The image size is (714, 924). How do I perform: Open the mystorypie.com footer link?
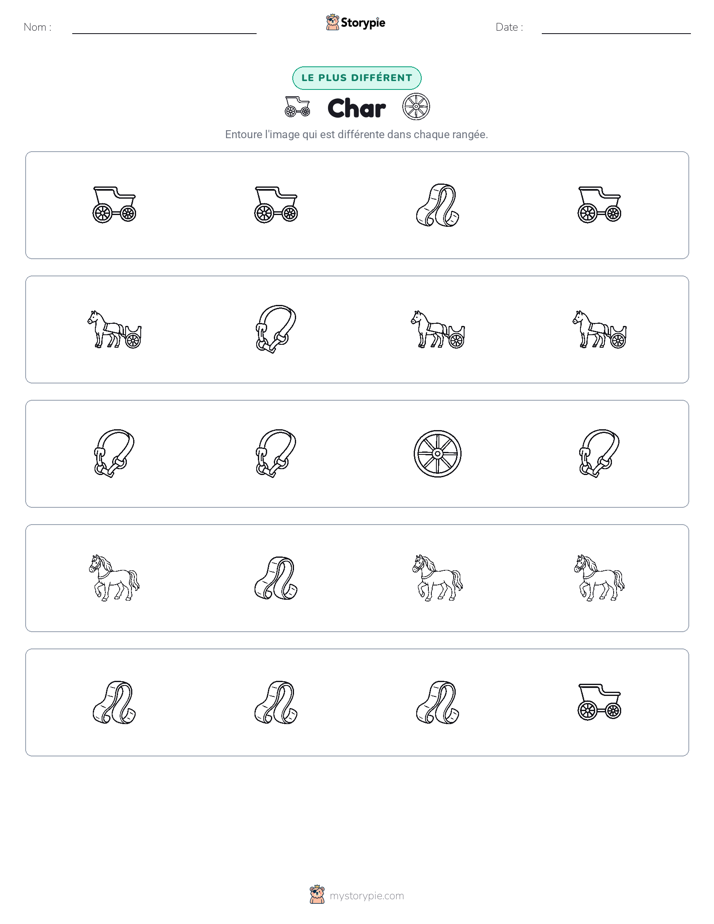357,895
